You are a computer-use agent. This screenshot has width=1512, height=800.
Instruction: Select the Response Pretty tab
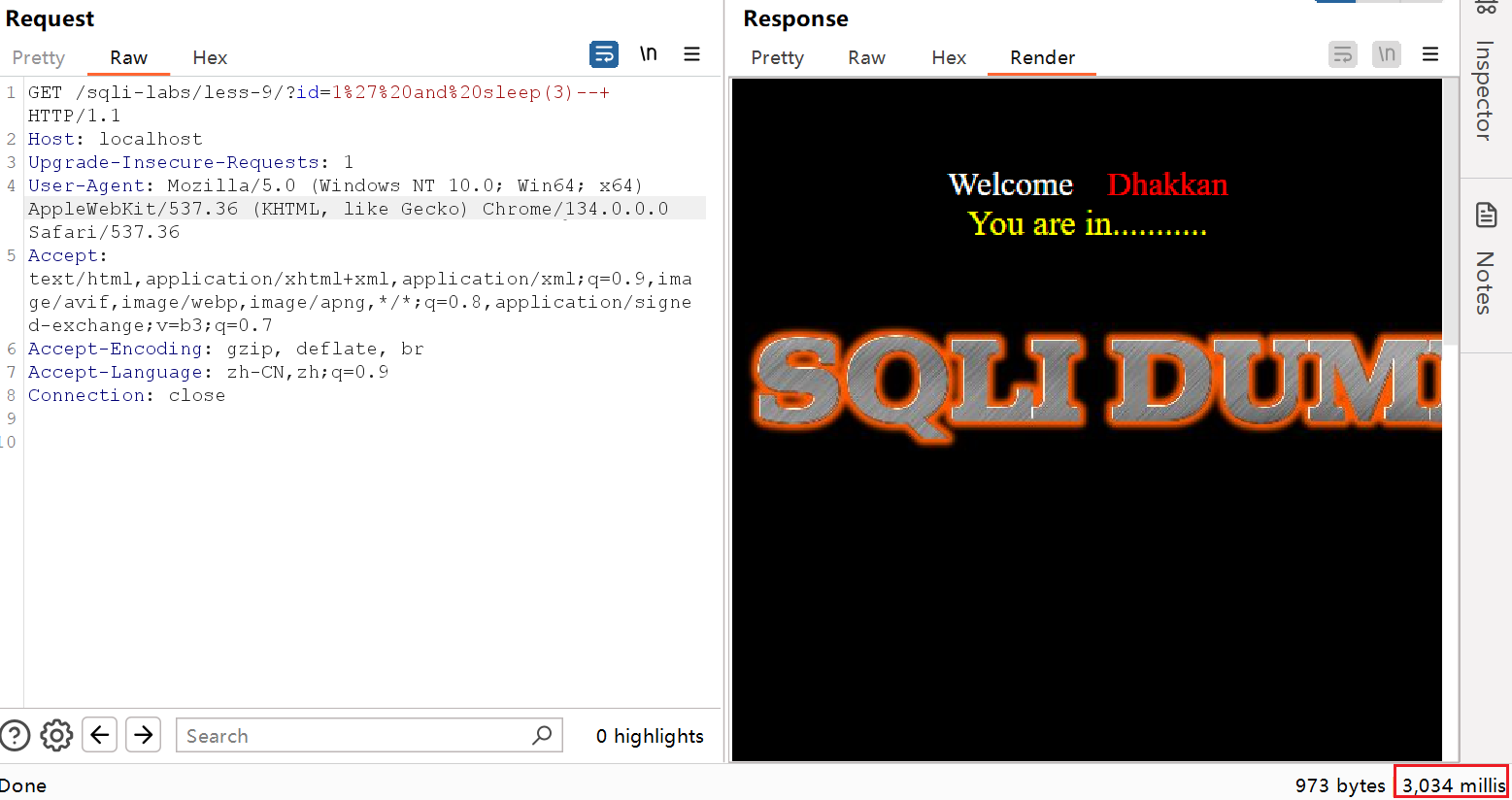tap(777, 58)
